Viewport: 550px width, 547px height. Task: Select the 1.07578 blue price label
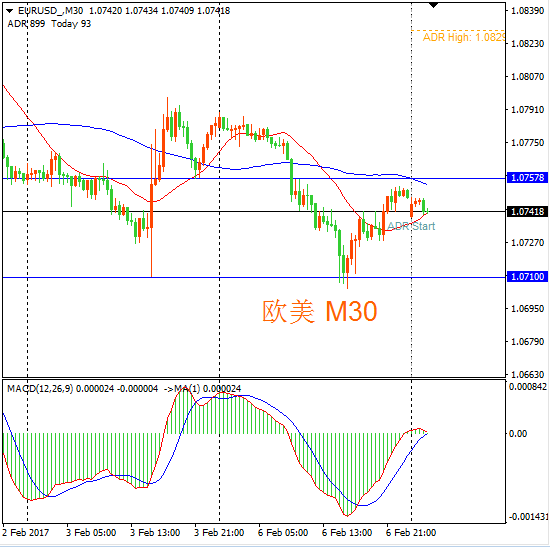(x=527, y=178)
